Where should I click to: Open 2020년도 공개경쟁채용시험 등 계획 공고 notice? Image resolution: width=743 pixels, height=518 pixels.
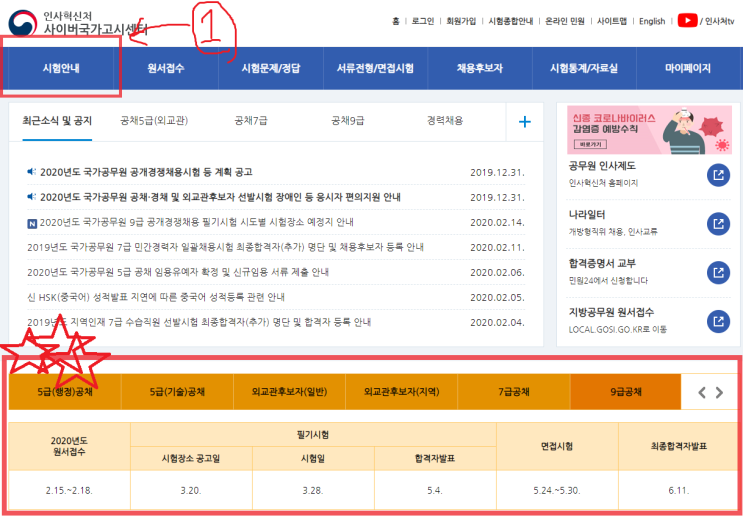click(146, 172)
